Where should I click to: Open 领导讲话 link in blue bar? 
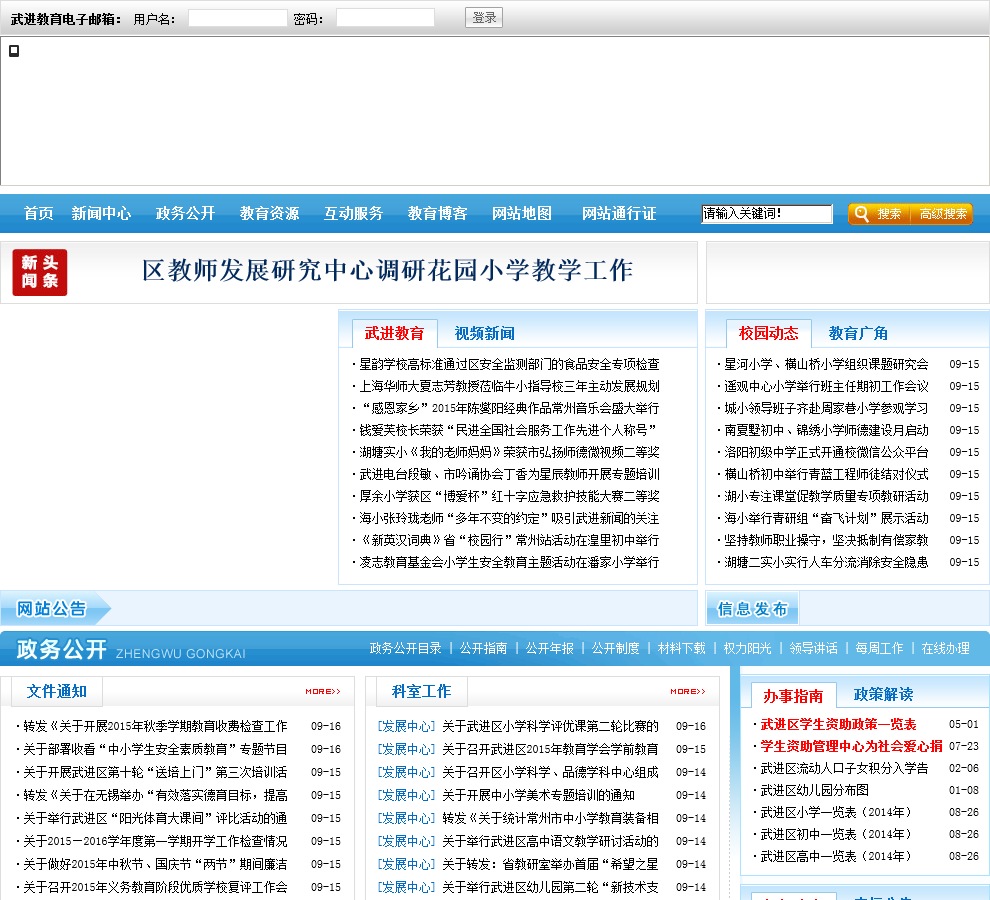[x=813, y=648]
